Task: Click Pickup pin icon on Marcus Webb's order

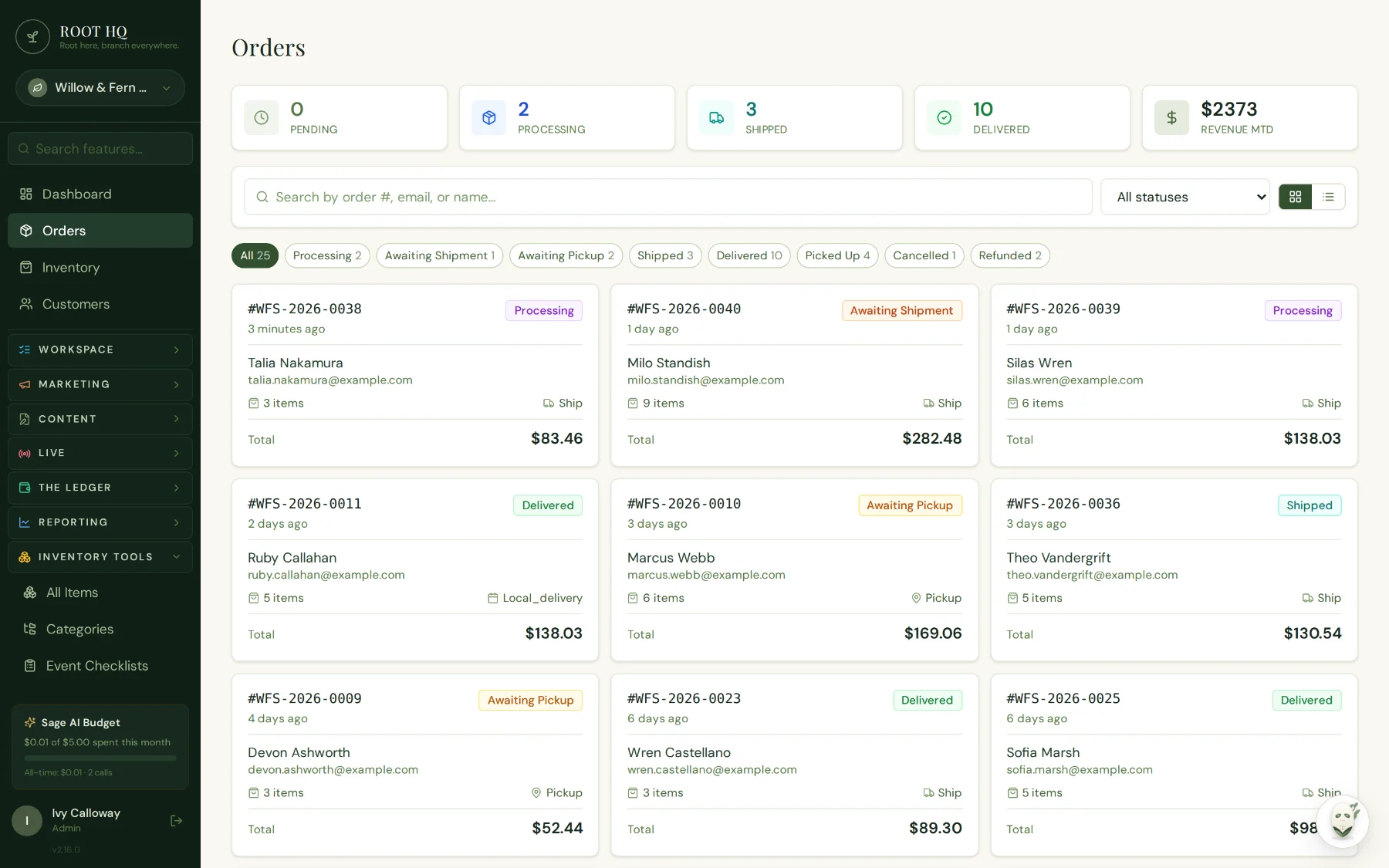Action: pyautogui.click(x=916, y=599)
